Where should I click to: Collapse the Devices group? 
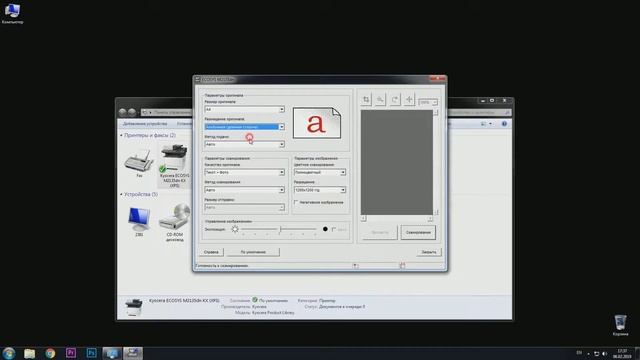coord(121,194)
